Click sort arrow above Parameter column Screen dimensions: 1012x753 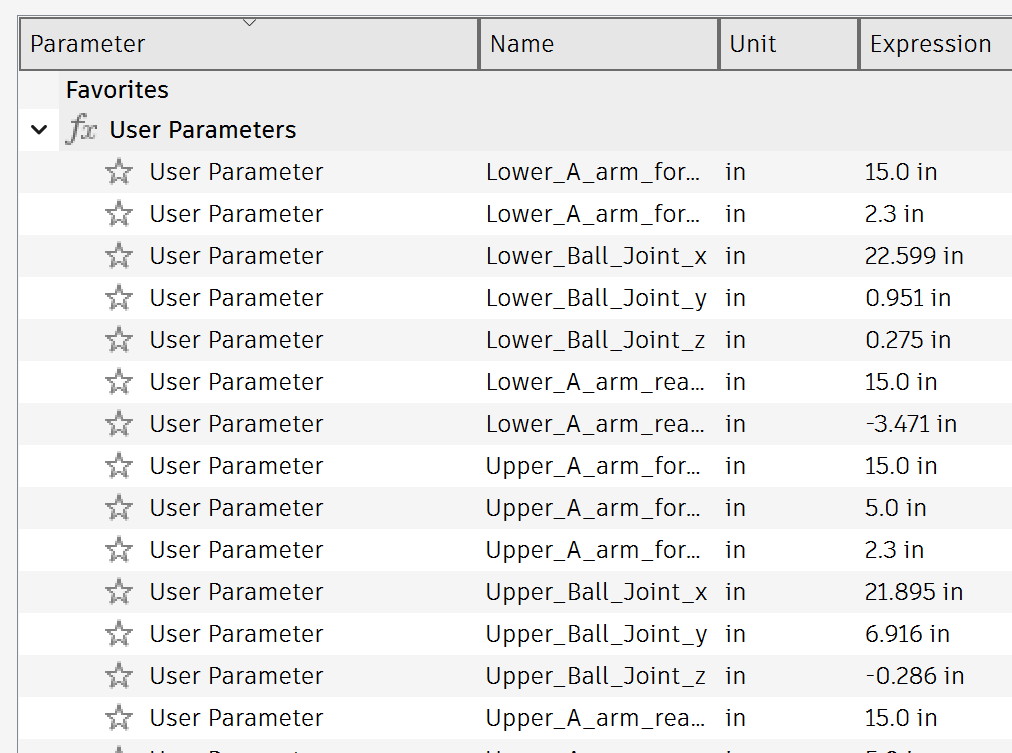(249, 22)
